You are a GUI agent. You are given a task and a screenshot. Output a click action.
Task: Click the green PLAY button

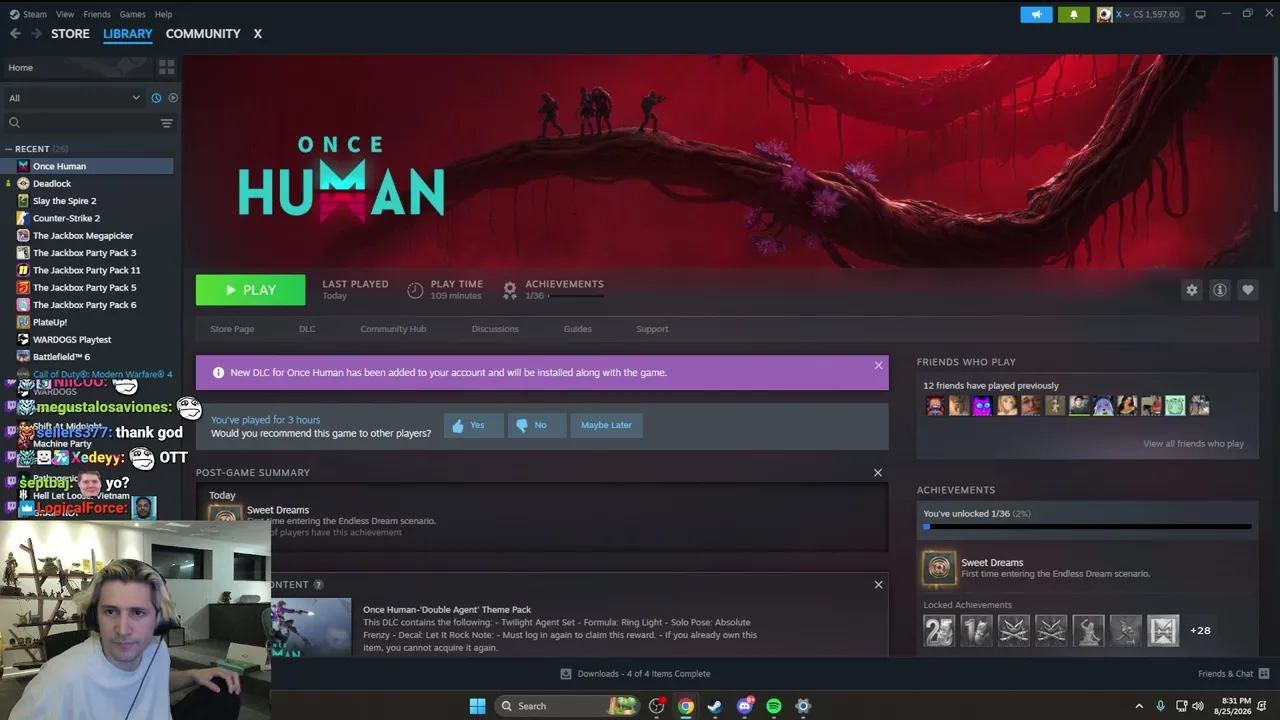pos(251,290)
